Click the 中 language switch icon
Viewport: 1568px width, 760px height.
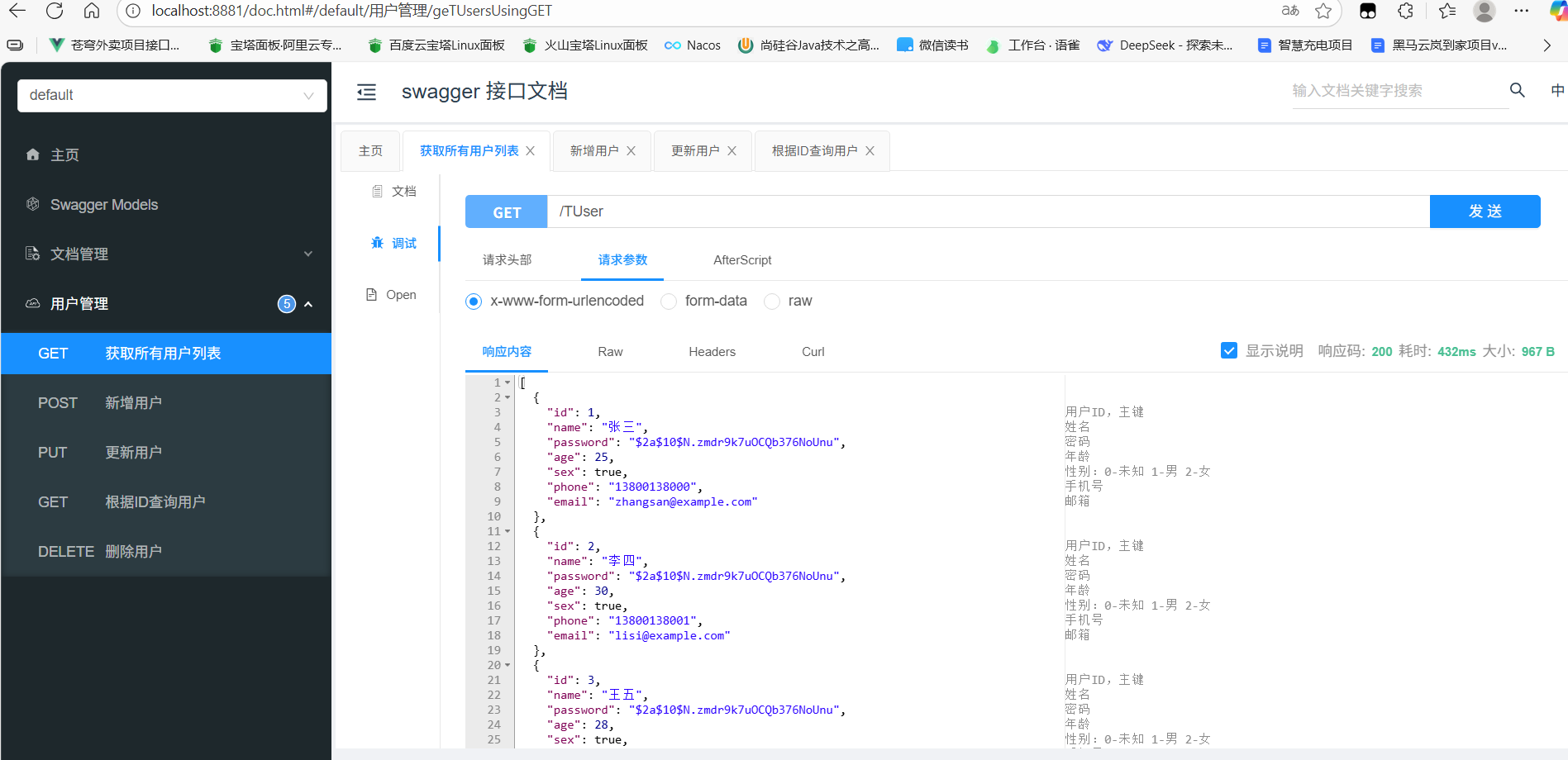pos(1557,90)
